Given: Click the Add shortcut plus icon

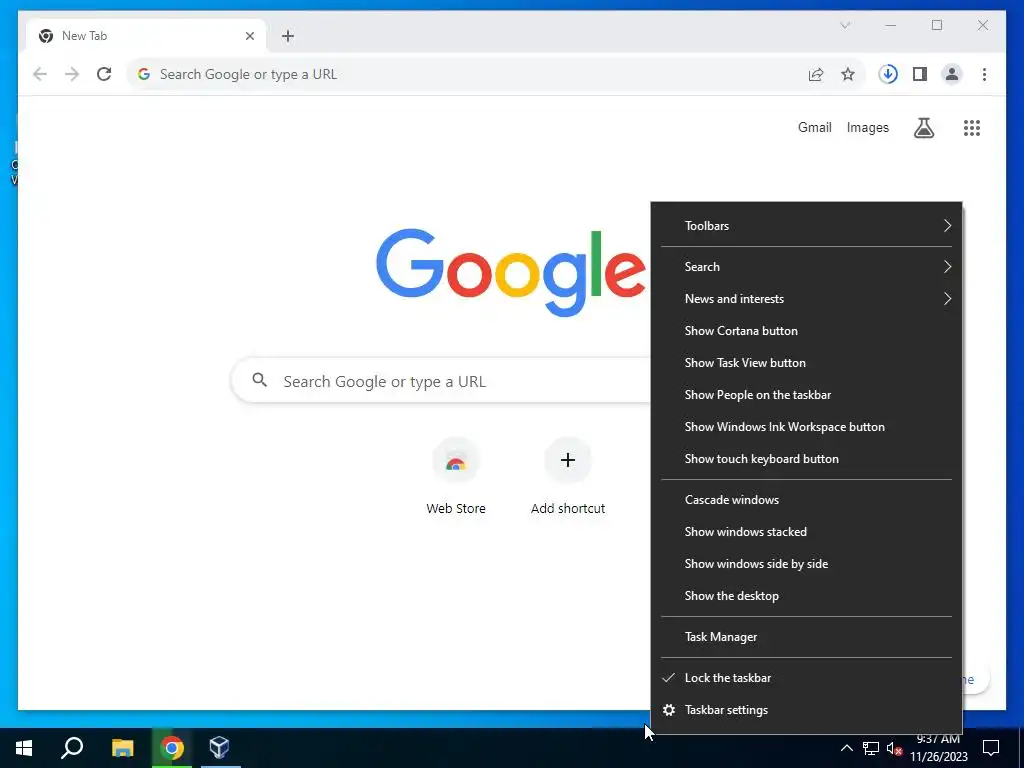Looking at the screenshot, I should click(x=568, y=461).
